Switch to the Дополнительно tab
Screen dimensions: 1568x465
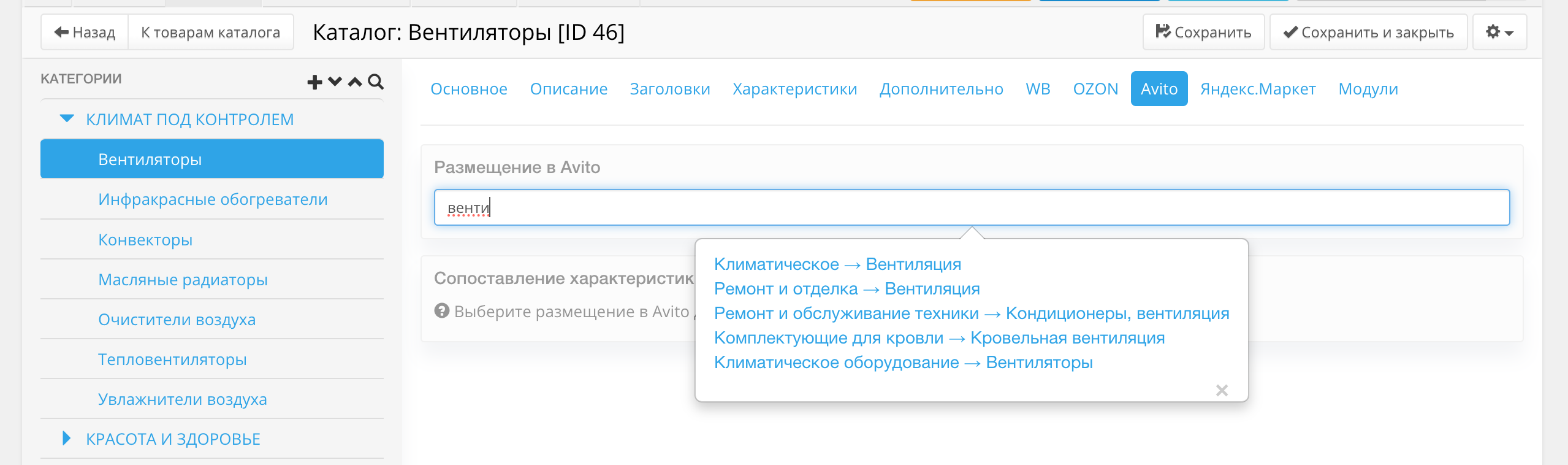(942, 89)
